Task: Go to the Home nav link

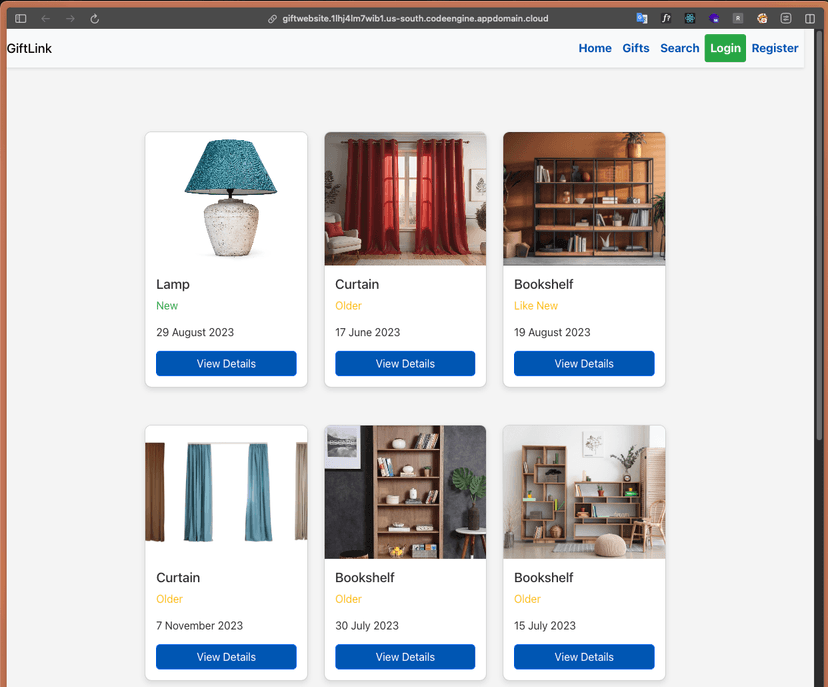Action: pyautogui.click(x=595, y=48)
